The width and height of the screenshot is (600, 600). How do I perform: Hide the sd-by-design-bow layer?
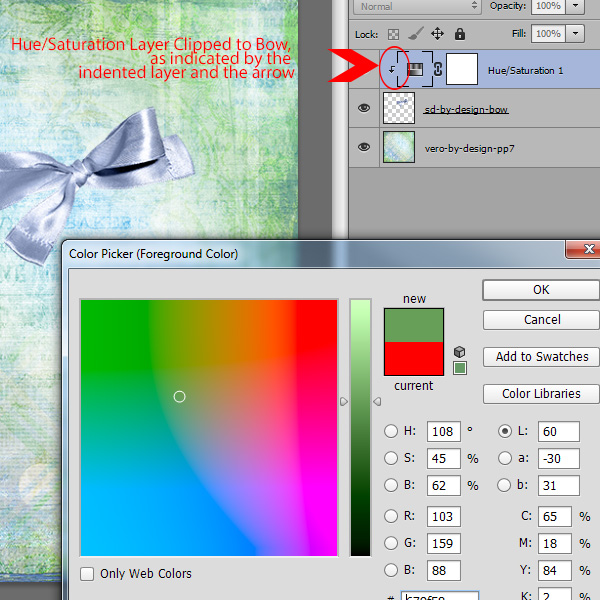(364, 108)
